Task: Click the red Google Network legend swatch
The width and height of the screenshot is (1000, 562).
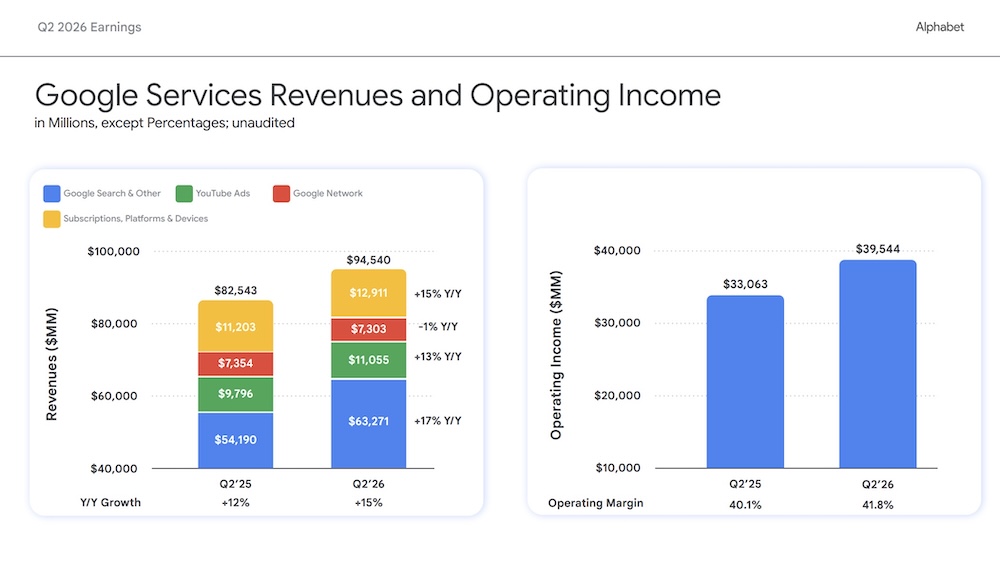Action: (281, 193)
